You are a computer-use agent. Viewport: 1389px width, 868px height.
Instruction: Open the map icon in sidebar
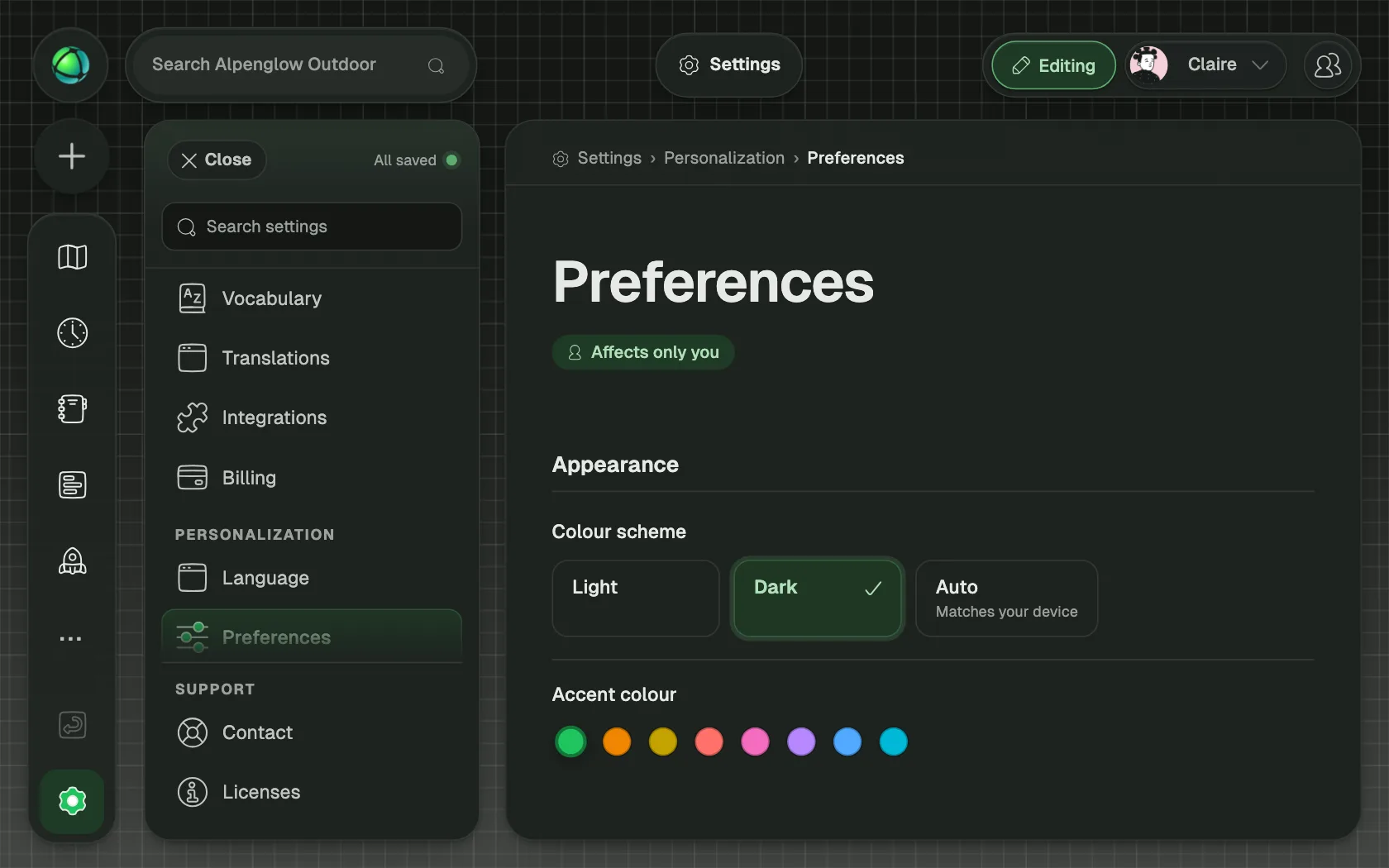tap(73, 257)
